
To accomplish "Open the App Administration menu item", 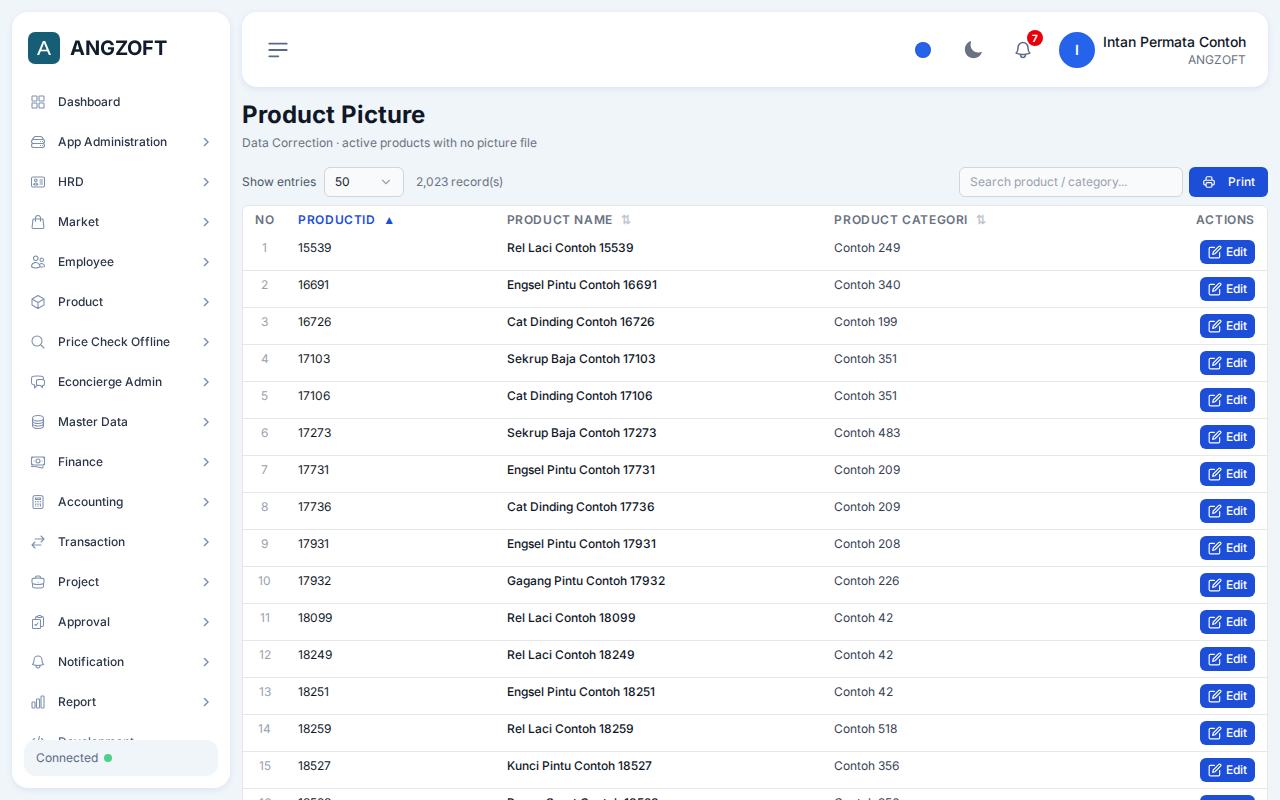I will [x=120, y=142].
